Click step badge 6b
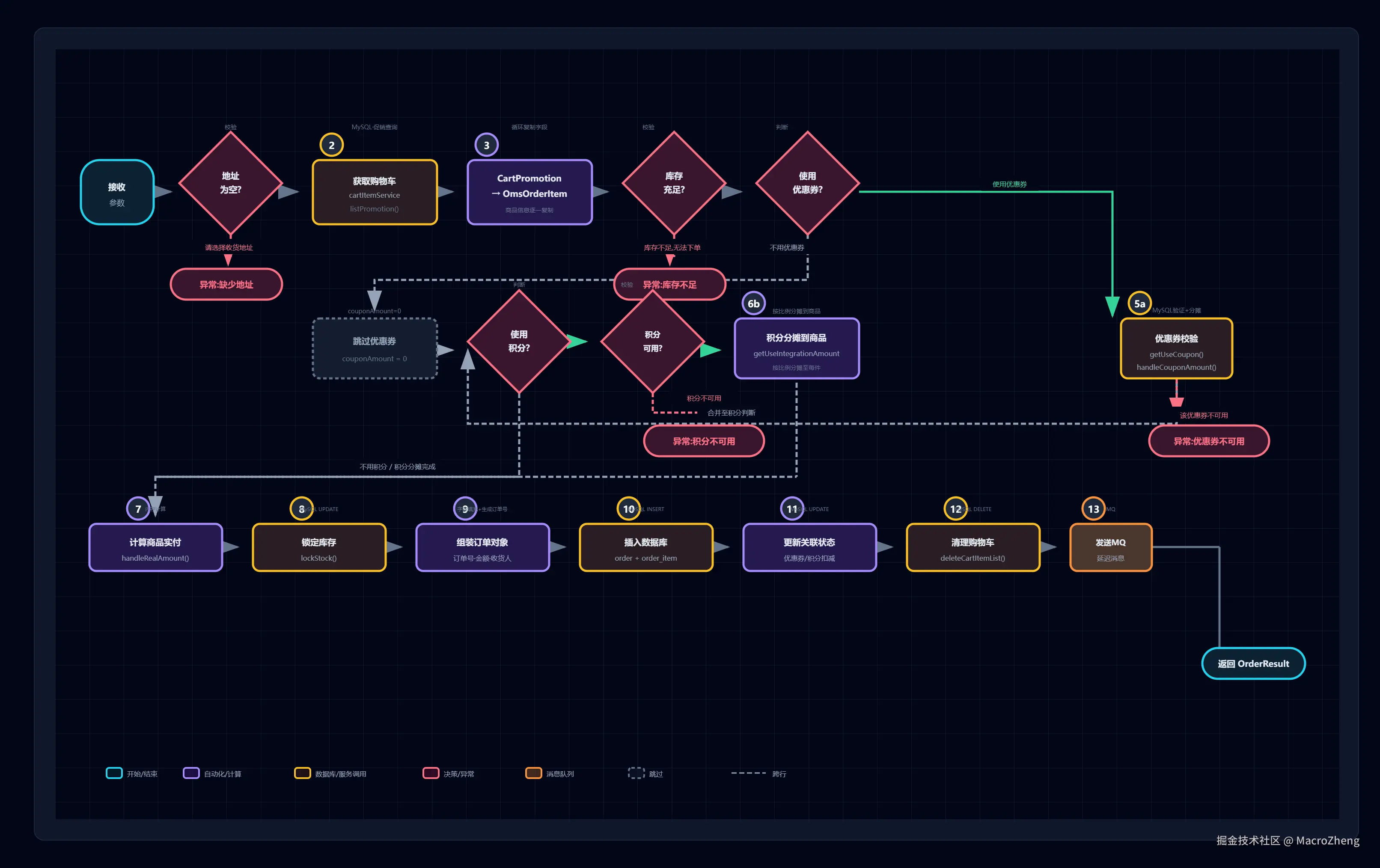 tap(754, 303)
